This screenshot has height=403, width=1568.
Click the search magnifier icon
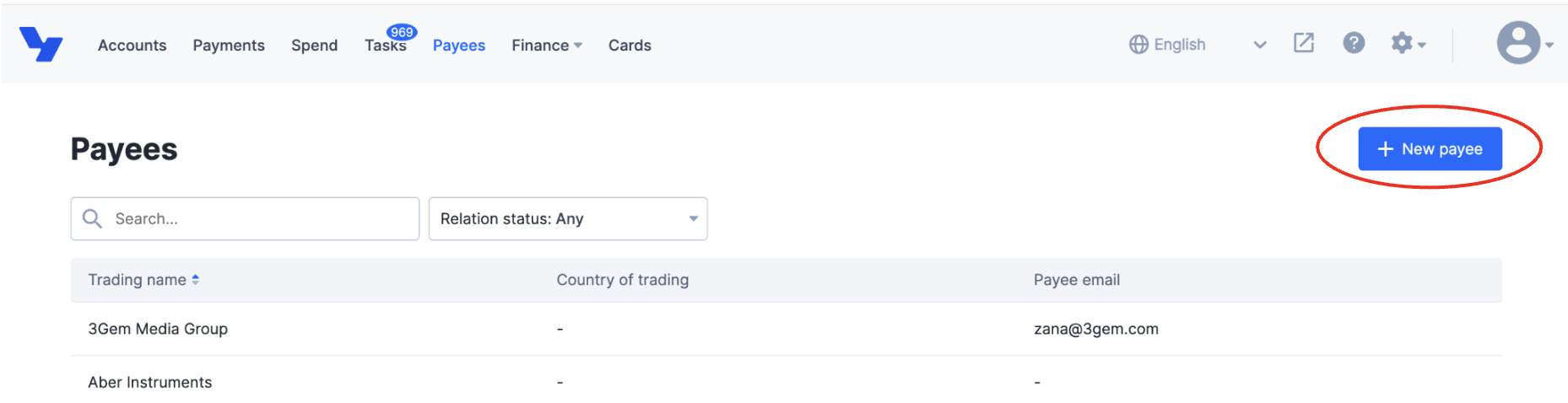tap(92, 219)
